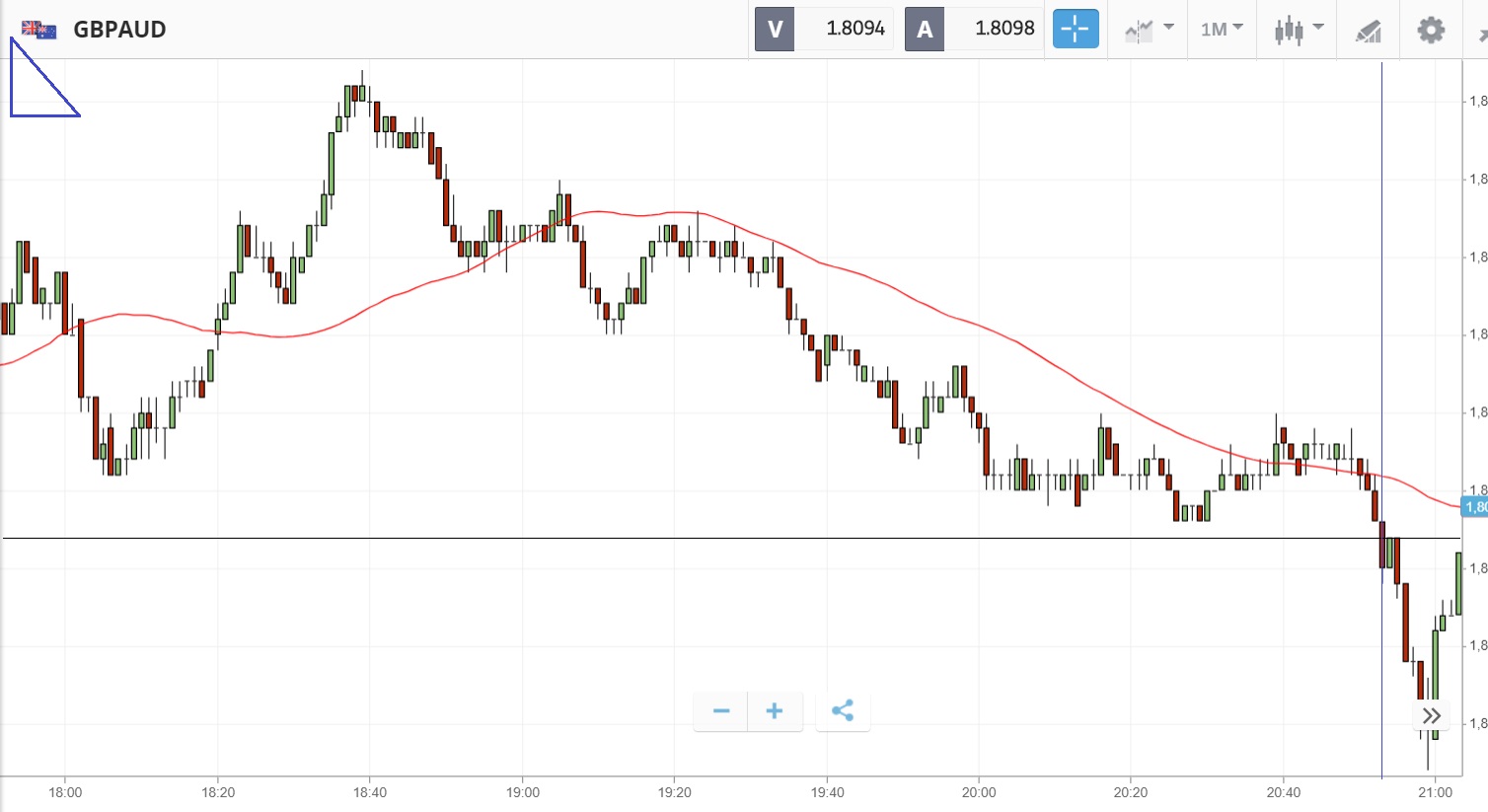
Task: Toggle the blue crosshair cursor button
Action: (x=1075, y=29)
